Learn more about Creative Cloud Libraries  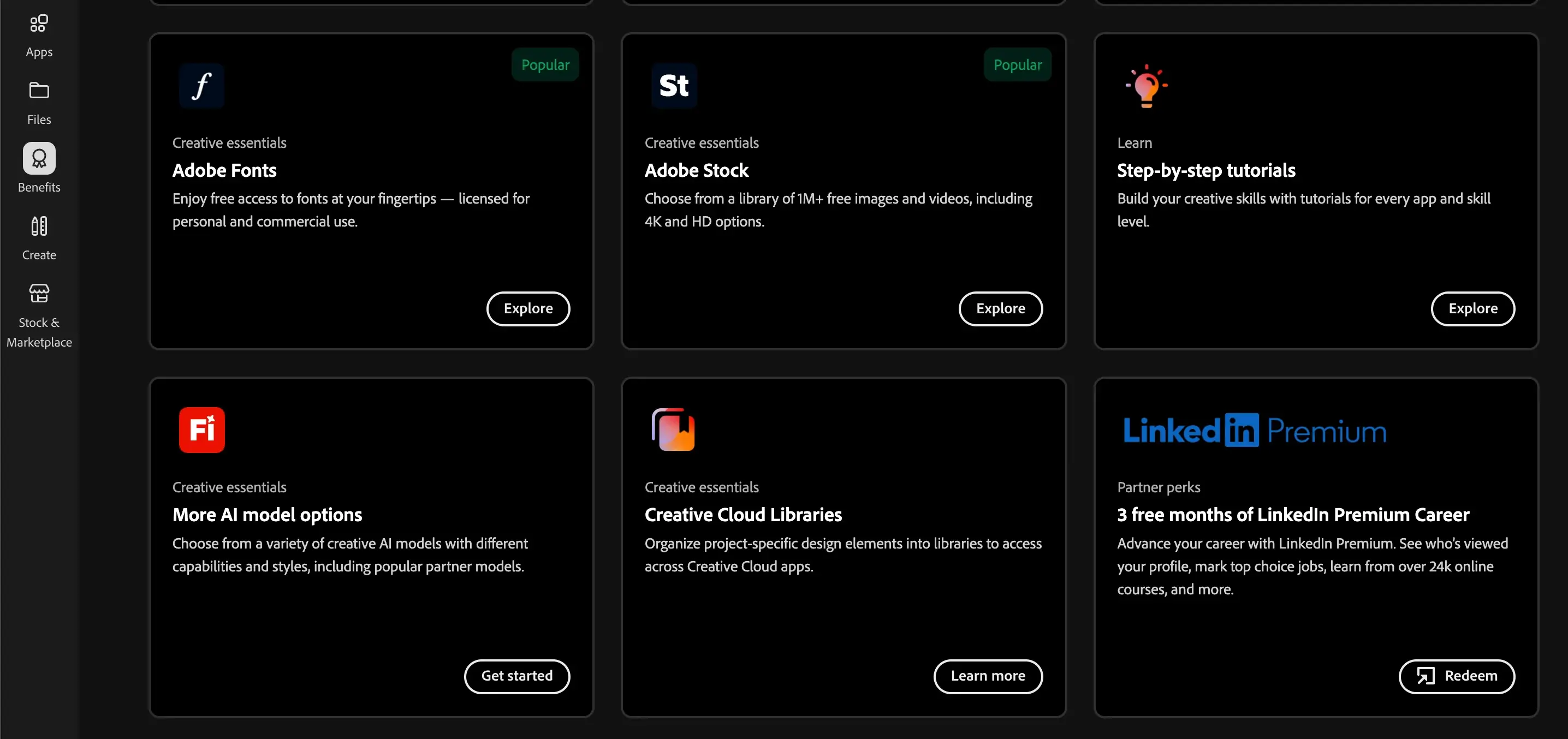(x=988, y=676)
